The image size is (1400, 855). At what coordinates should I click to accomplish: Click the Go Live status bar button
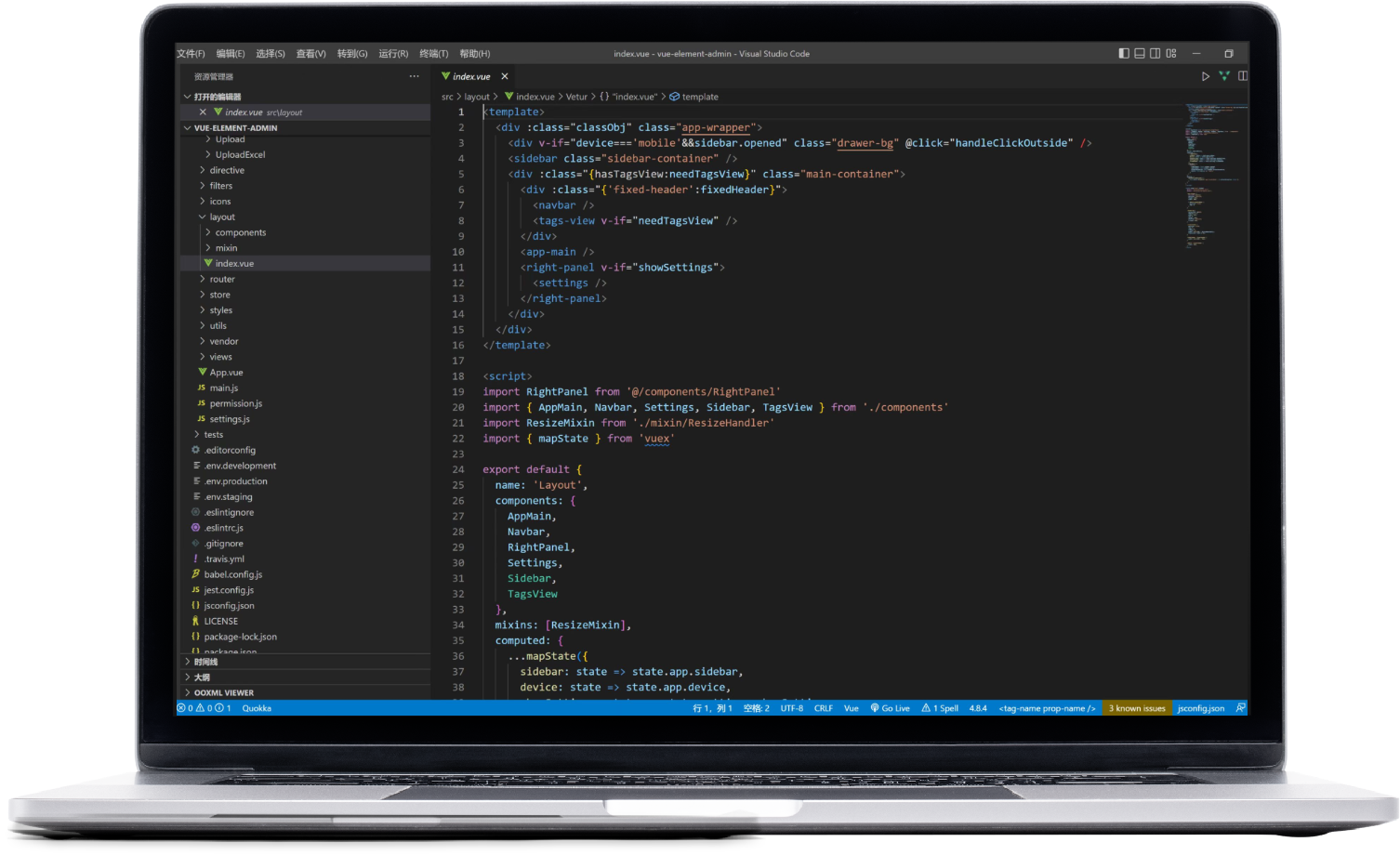click(x=890, y=708)
